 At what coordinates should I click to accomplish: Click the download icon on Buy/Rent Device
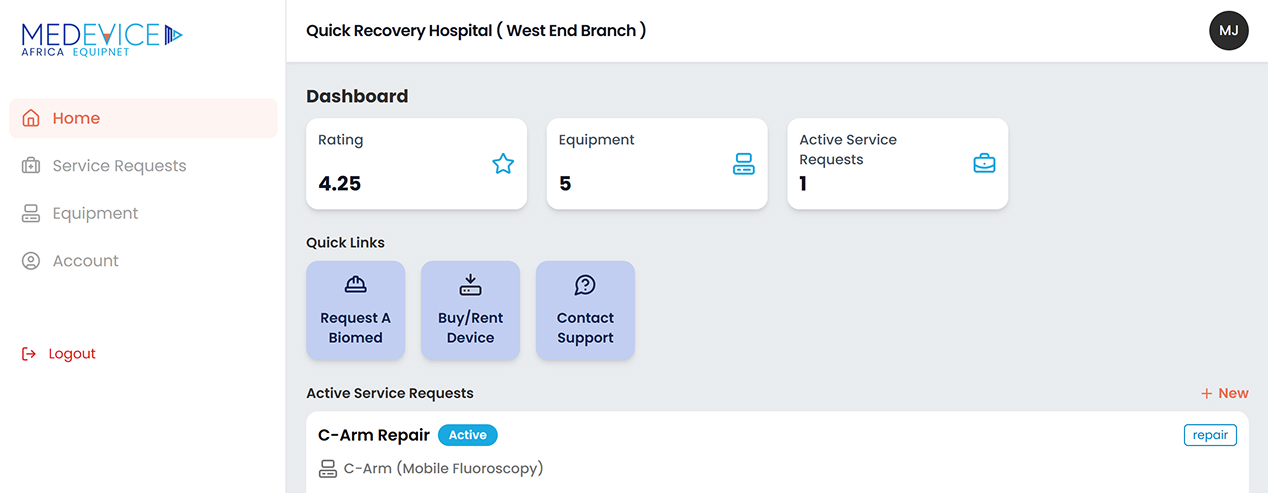pos(470,285)
